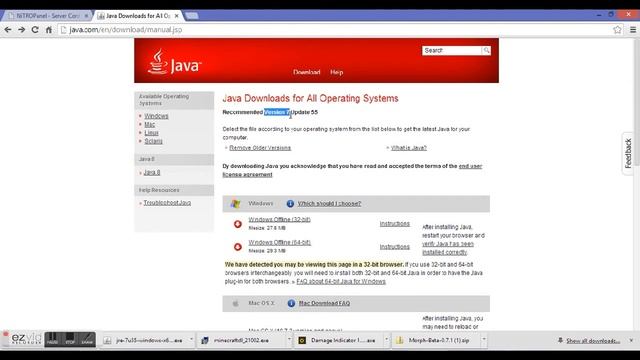This screenshot has height=360, width=640.
Task: Open the downloaded Morph-Beta-0.7.1 zip file
Action: pos(435,340)
